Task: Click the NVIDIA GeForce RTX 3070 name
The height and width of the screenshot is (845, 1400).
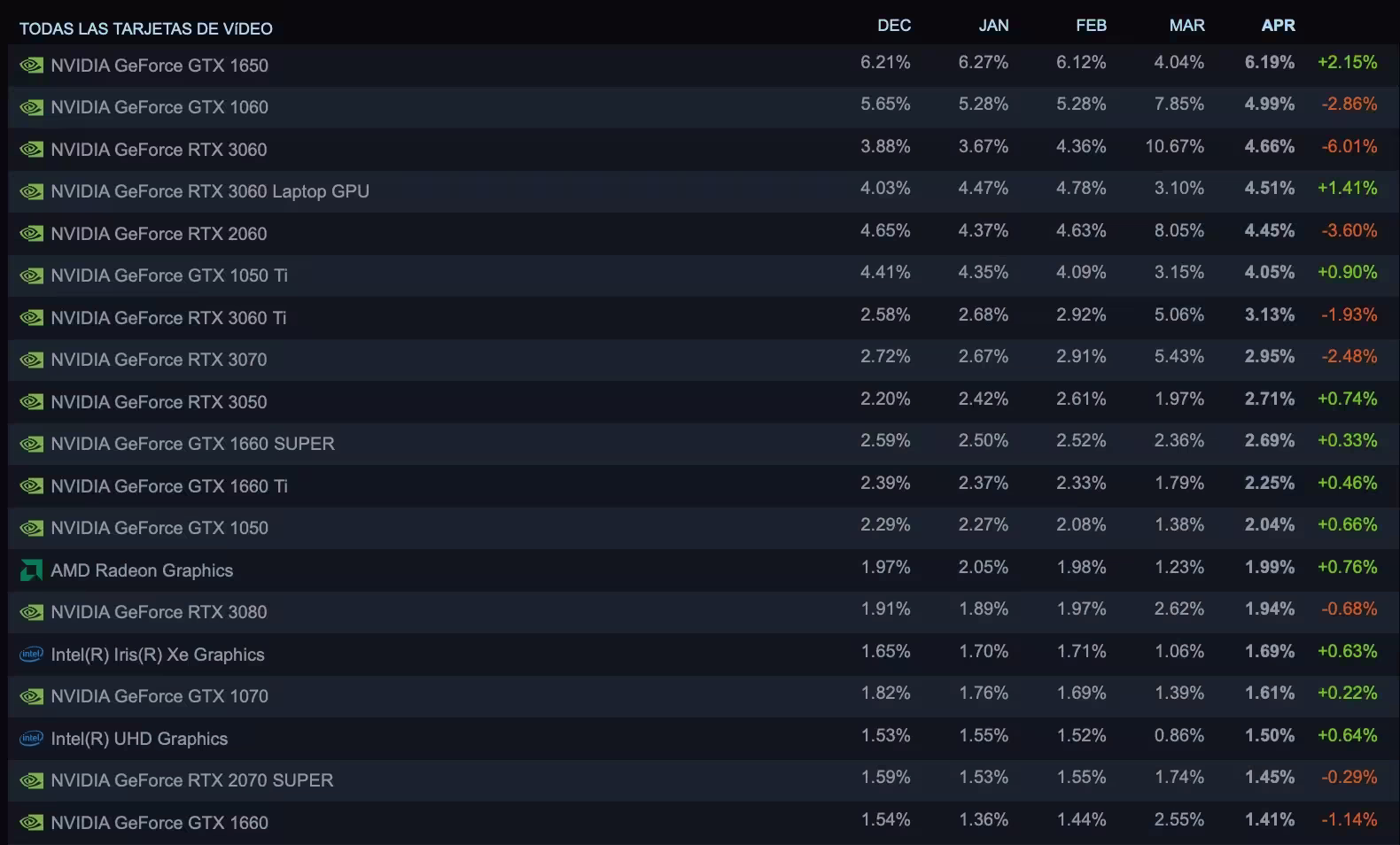Action: 159,360
